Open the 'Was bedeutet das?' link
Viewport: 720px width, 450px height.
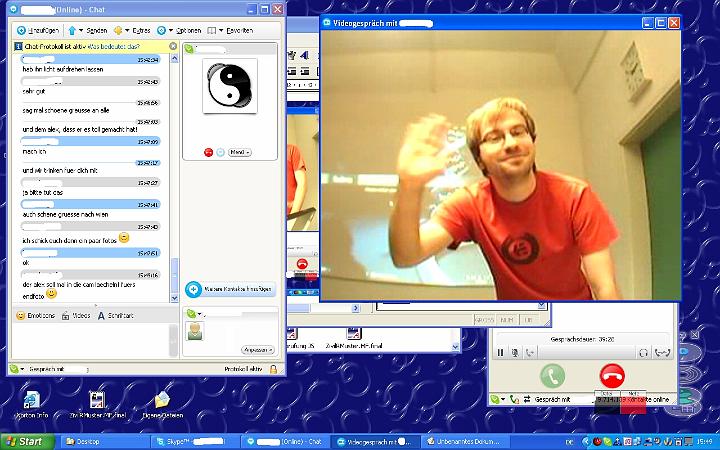113,46
